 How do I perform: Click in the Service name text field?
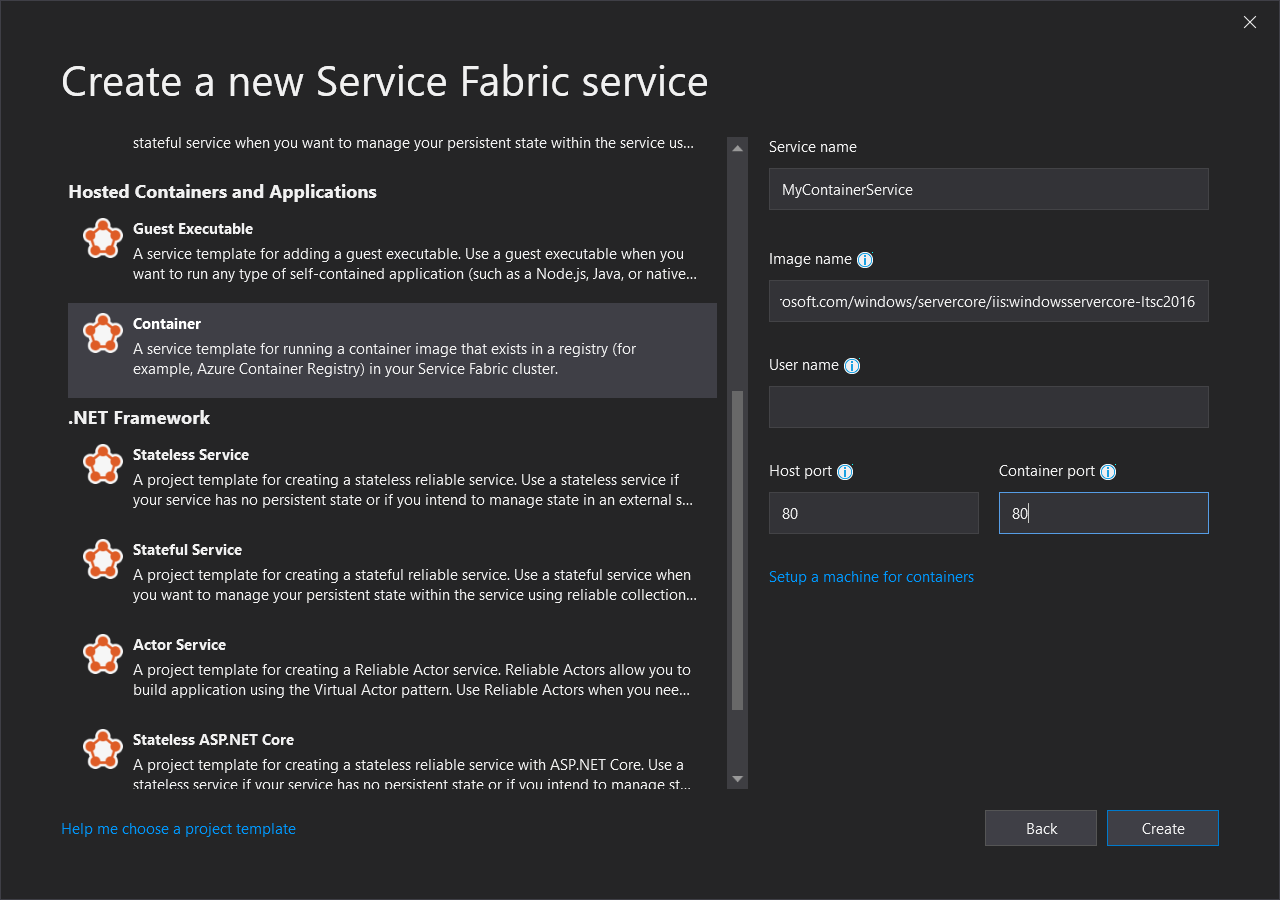coord(988,189)
